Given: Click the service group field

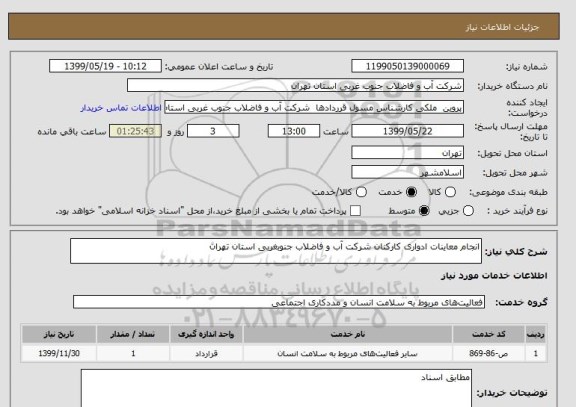Looking at the screenshot, I should [x=279, y=302].
